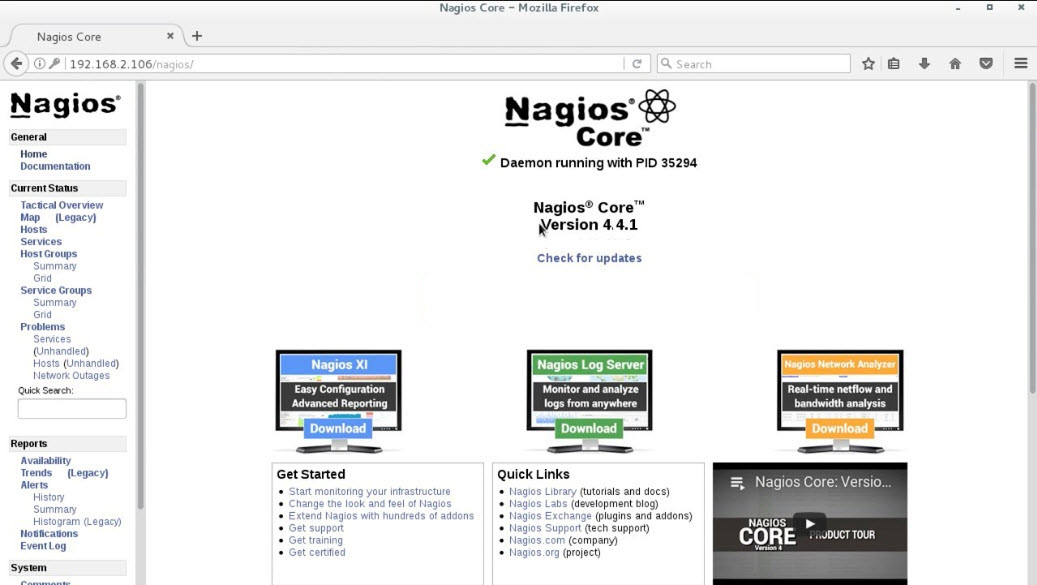Open Nagios Labs quick link
This screenshot has height=585, width=1037.
pos(538,504)
